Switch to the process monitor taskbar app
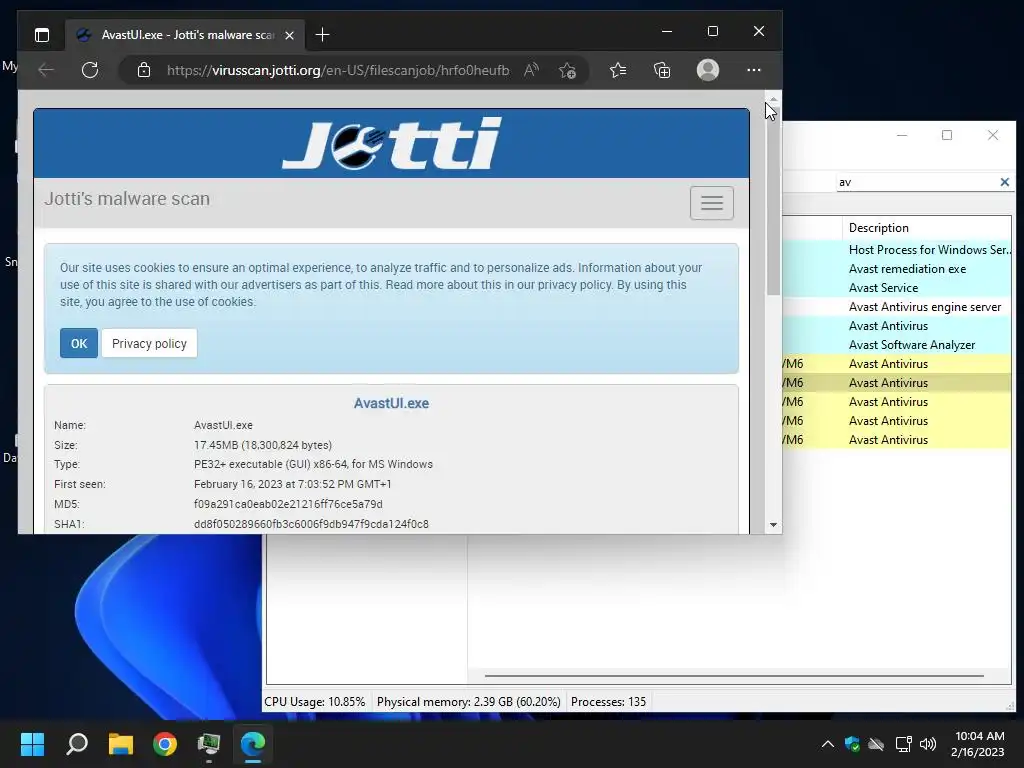The height and width of the screenshot is (768, 1024). click(x=209, y=744)
